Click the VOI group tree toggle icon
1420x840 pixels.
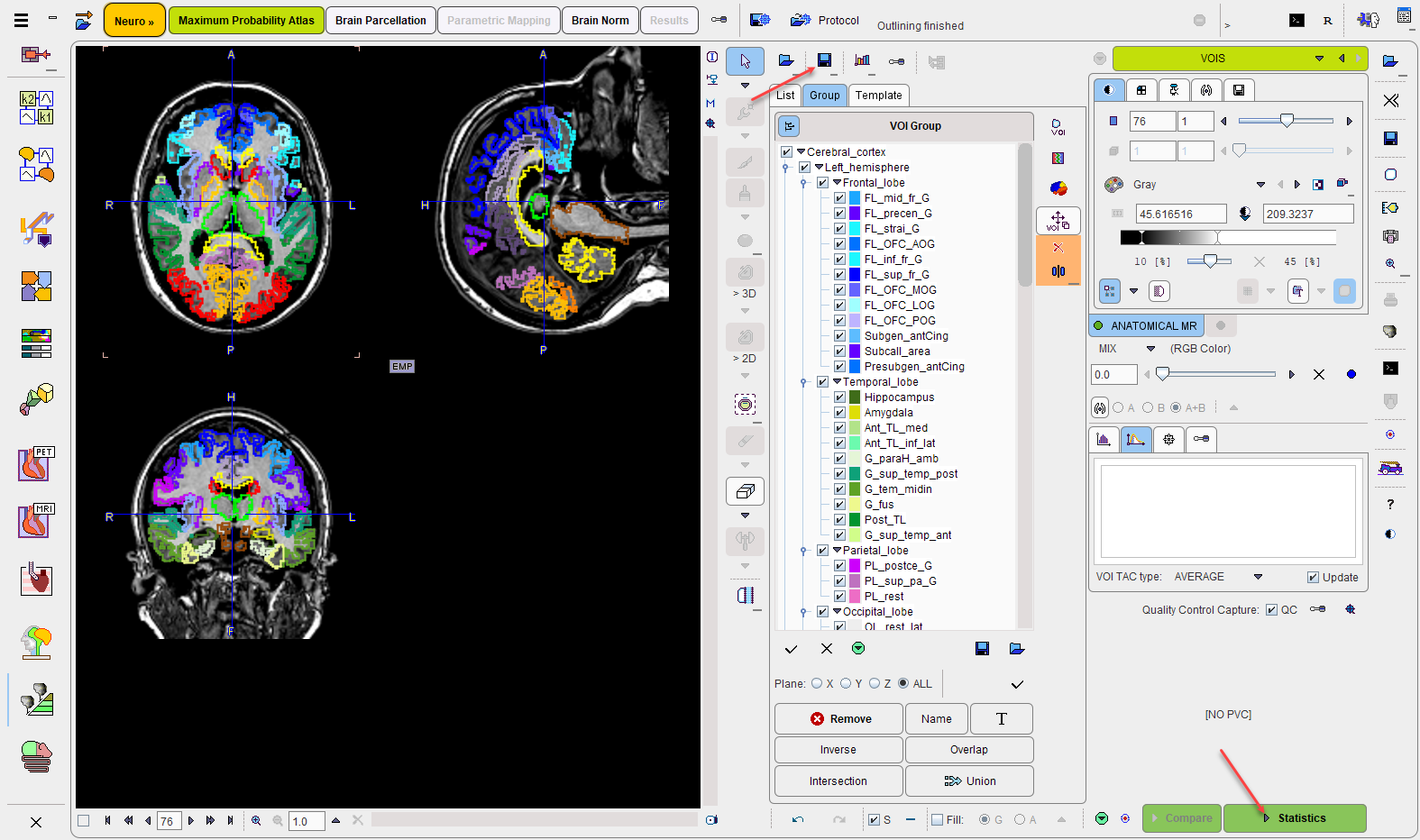(x=790, y=126)
